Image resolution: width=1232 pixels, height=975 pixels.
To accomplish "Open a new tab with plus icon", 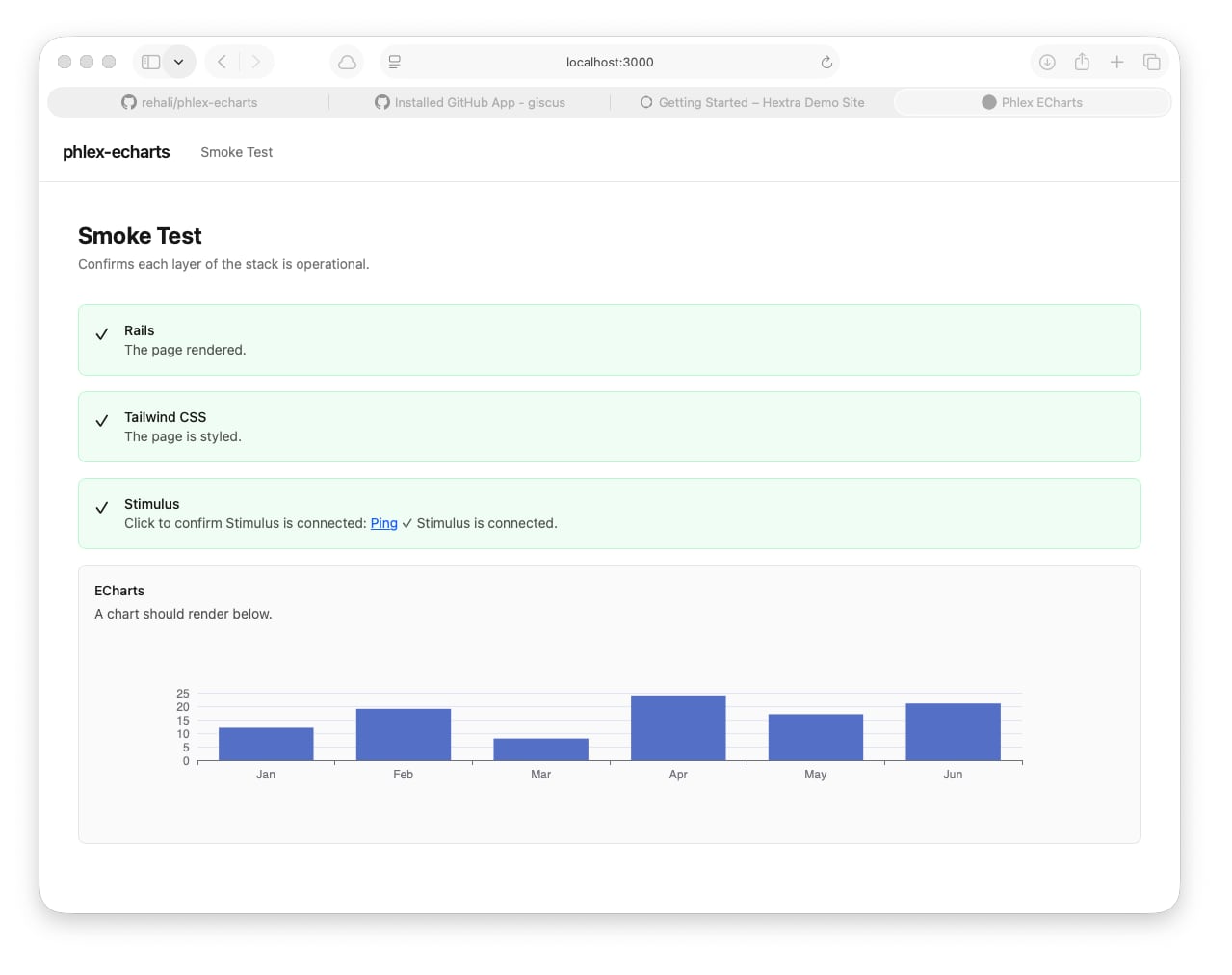I will pos(1116,62).
